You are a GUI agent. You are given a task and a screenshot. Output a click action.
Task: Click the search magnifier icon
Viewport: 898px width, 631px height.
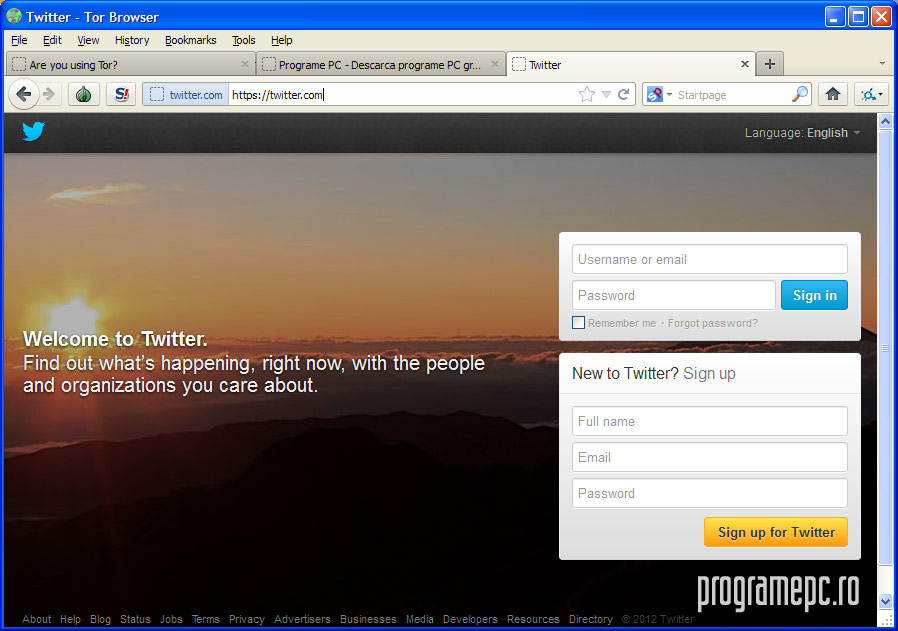tap(799, 94)
